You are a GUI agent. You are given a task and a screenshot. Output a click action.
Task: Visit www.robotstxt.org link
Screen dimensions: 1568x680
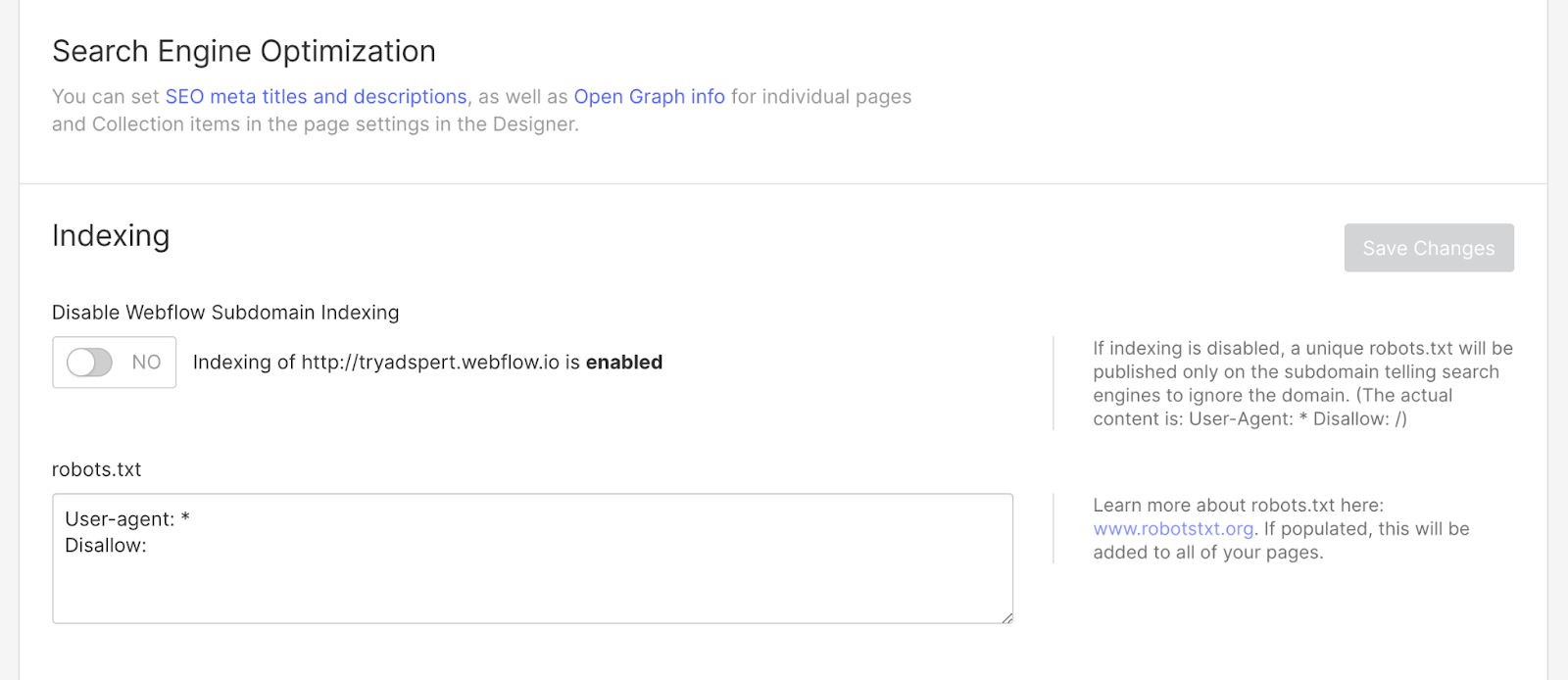click(1173, 529)
